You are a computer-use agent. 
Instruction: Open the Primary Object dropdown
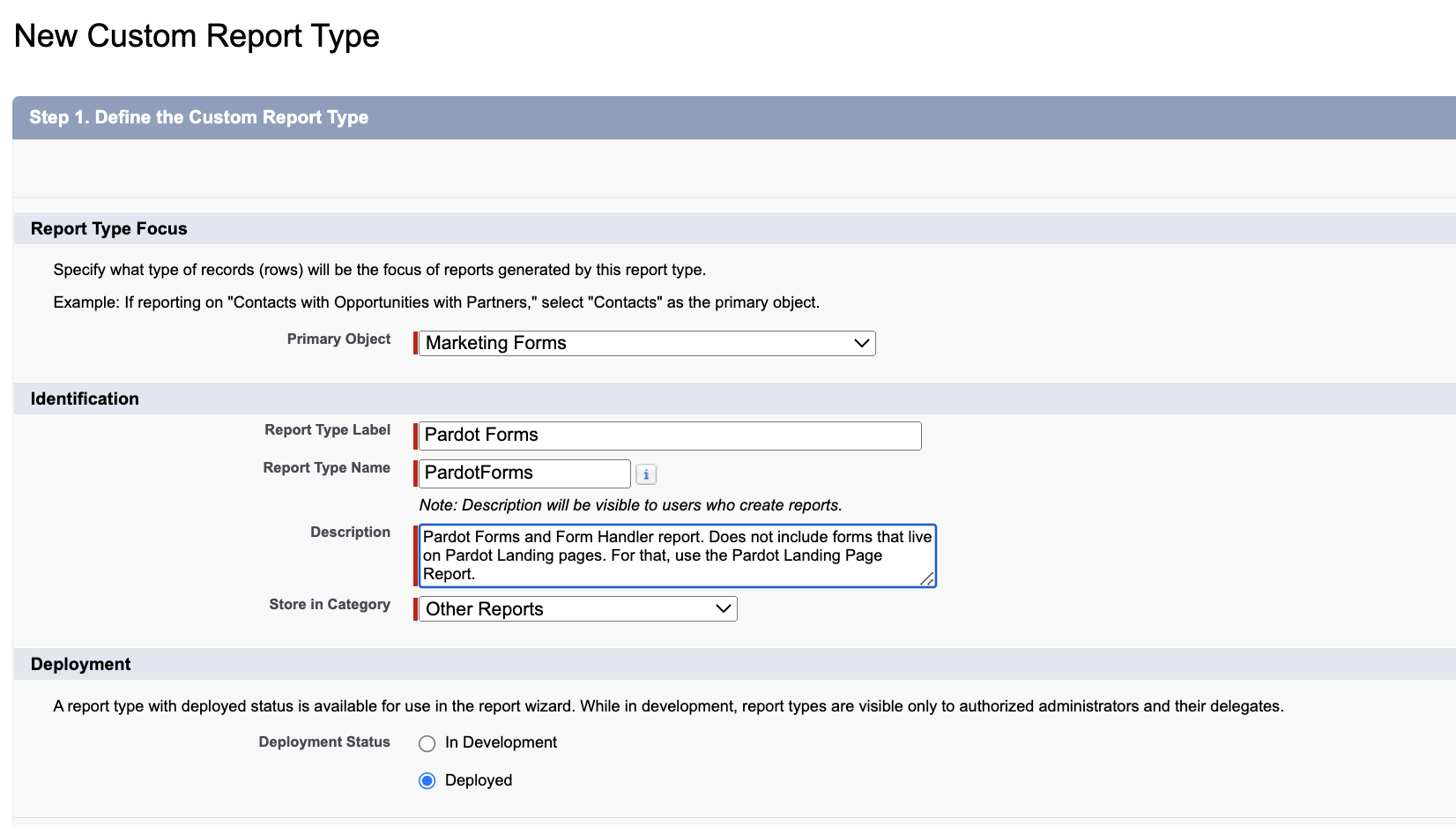(x=645, y=343)
